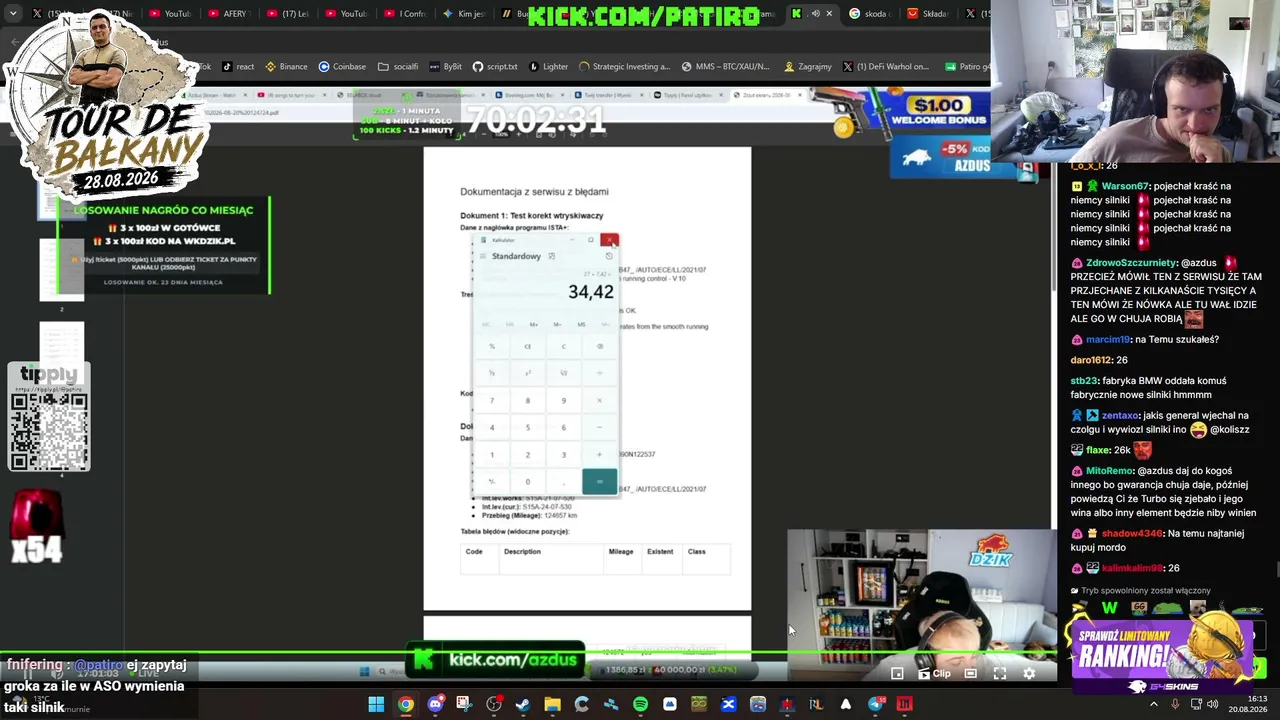
Task: Click the Calculator multiply key
Action: (x=600, y=400)
